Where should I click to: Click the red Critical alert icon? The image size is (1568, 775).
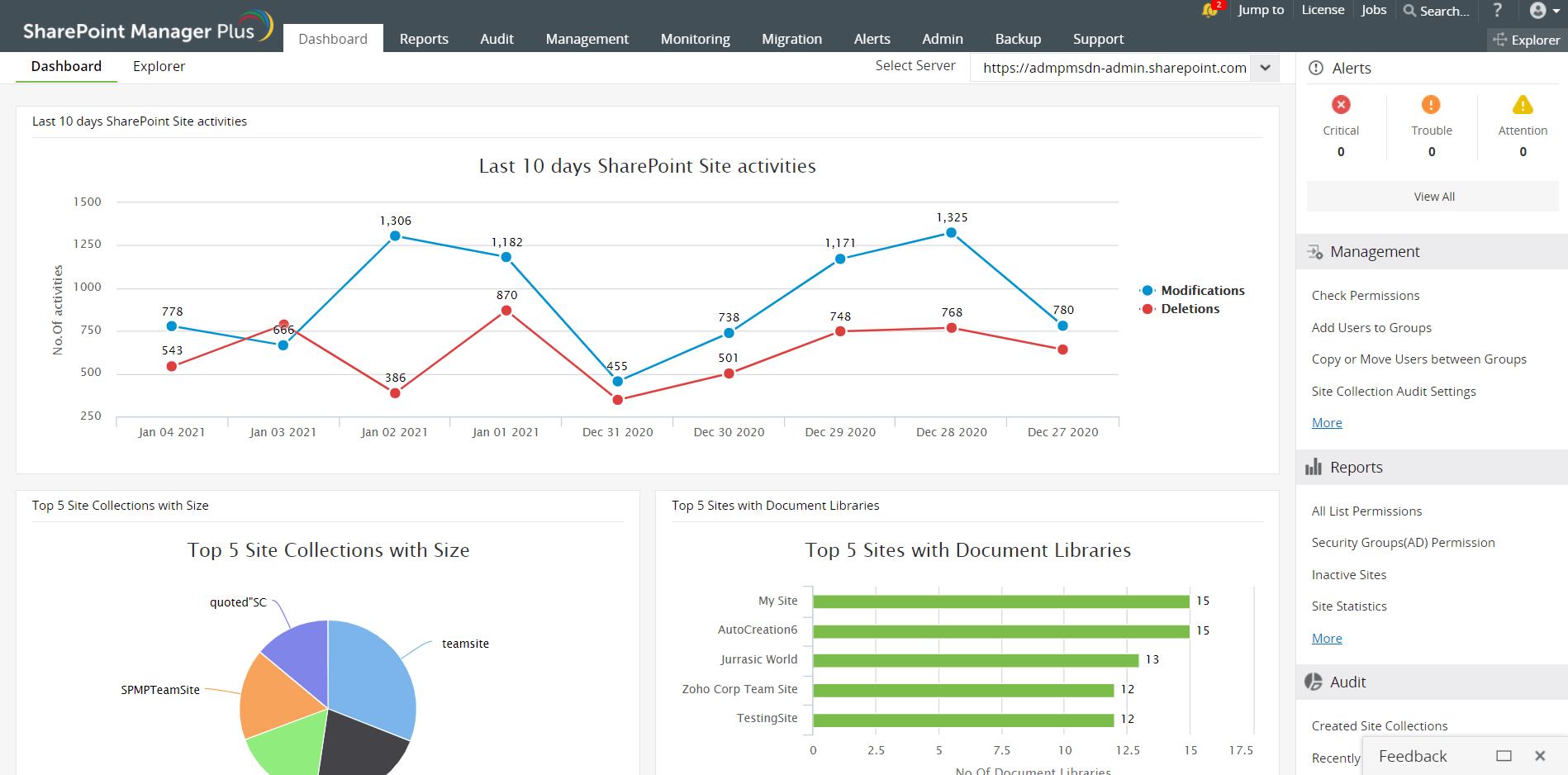click(x=1341, y=105)
